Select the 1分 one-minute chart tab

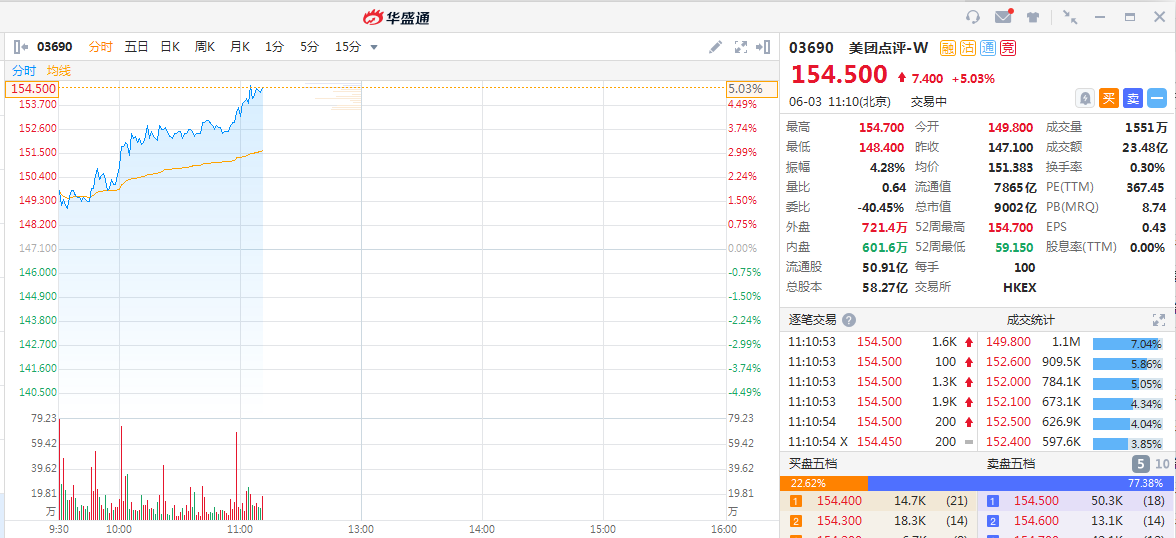274,47
